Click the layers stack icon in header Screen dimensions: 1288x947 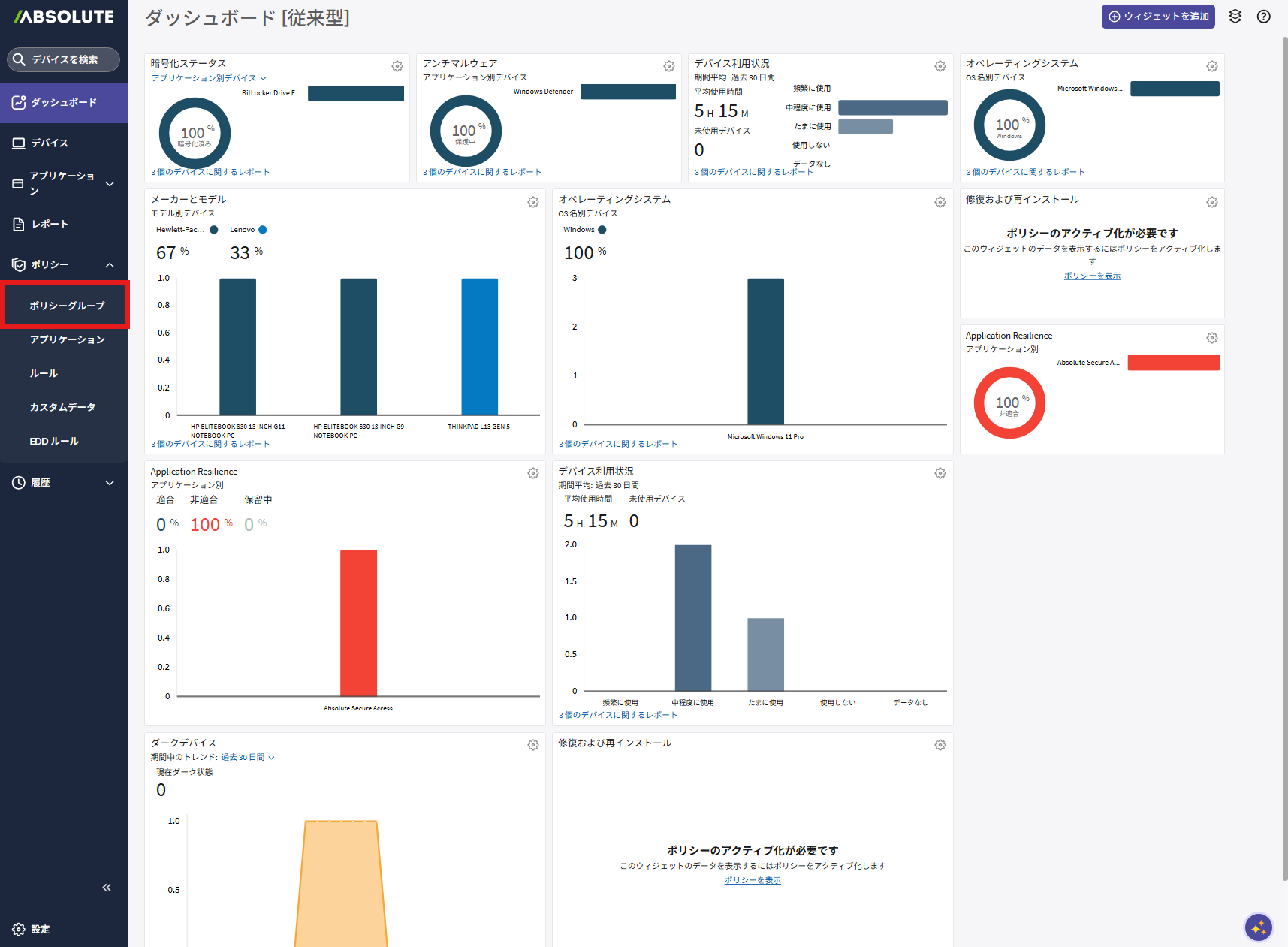(x=1235, y=17)
